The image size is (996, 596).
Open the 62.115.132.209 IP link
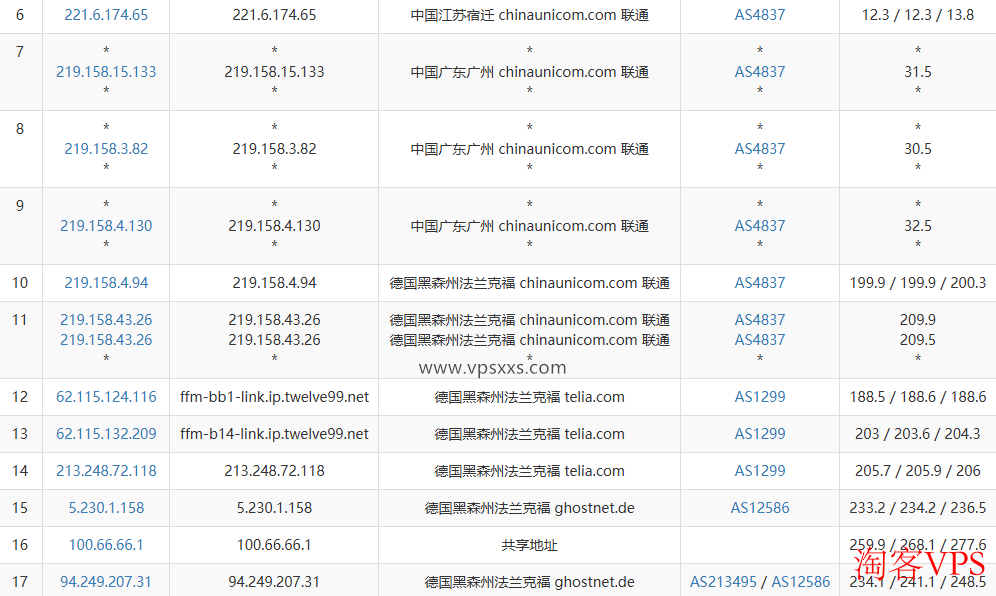[106, 434]
